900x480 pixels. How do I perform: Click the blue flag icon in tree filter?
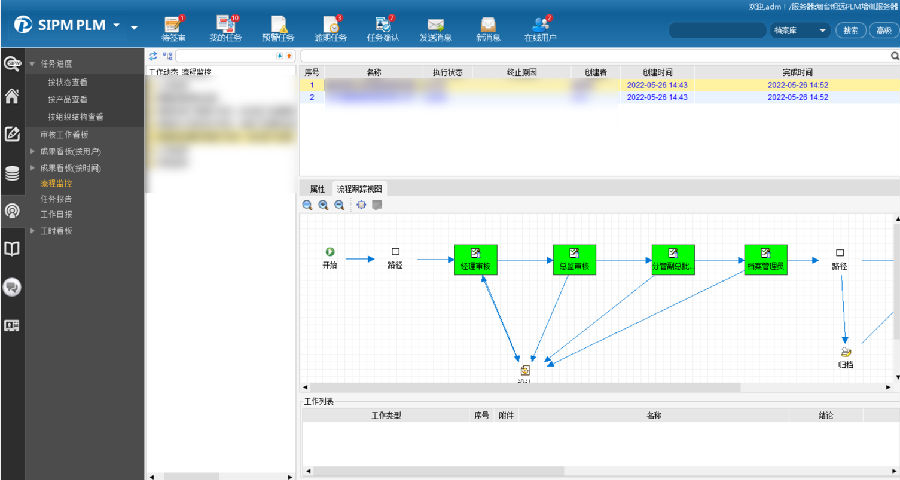coord(280,56)
